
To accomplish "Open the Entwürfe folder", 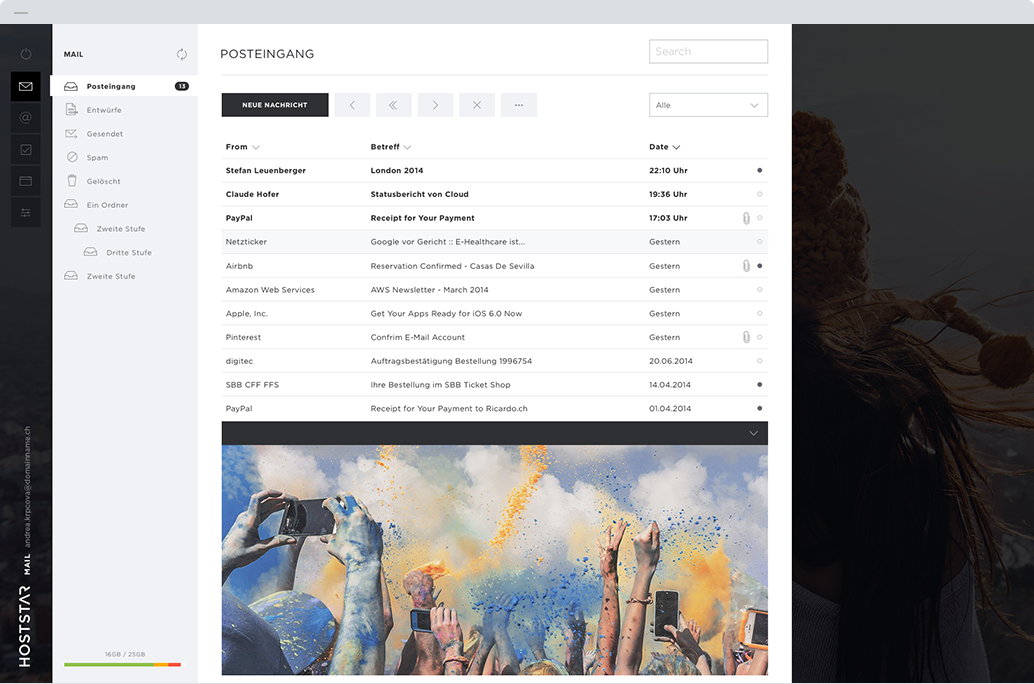I will pyautogui.click(x=110, y=109).
